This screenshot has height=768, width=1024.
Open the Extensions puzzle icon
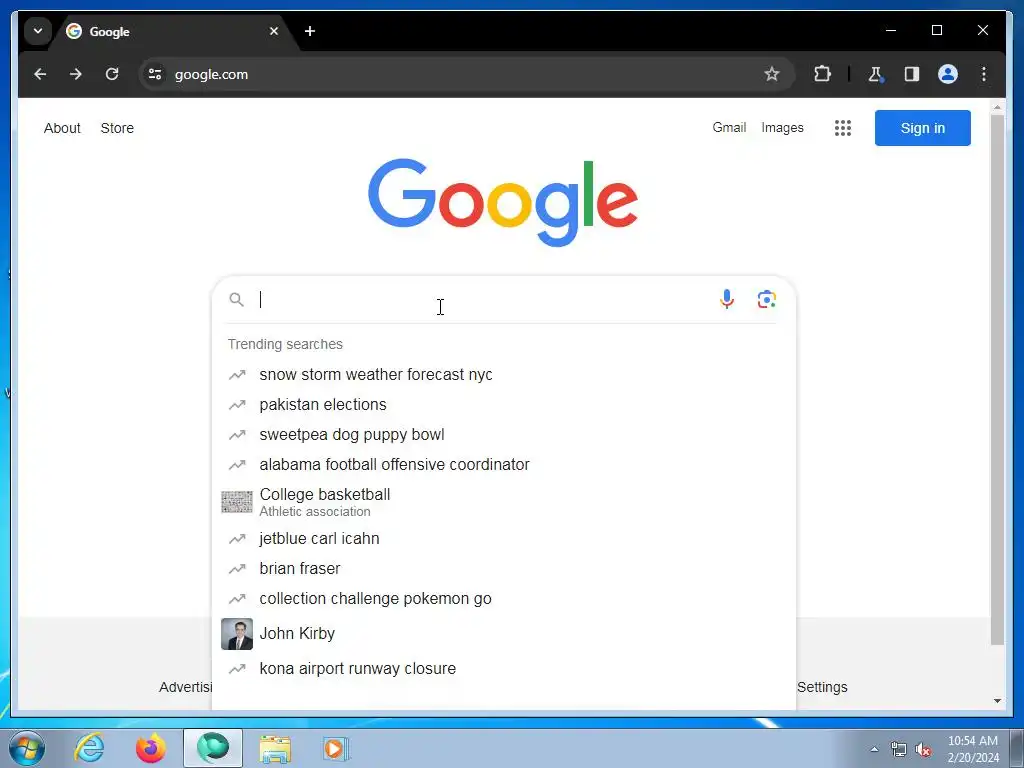[822, 74]
